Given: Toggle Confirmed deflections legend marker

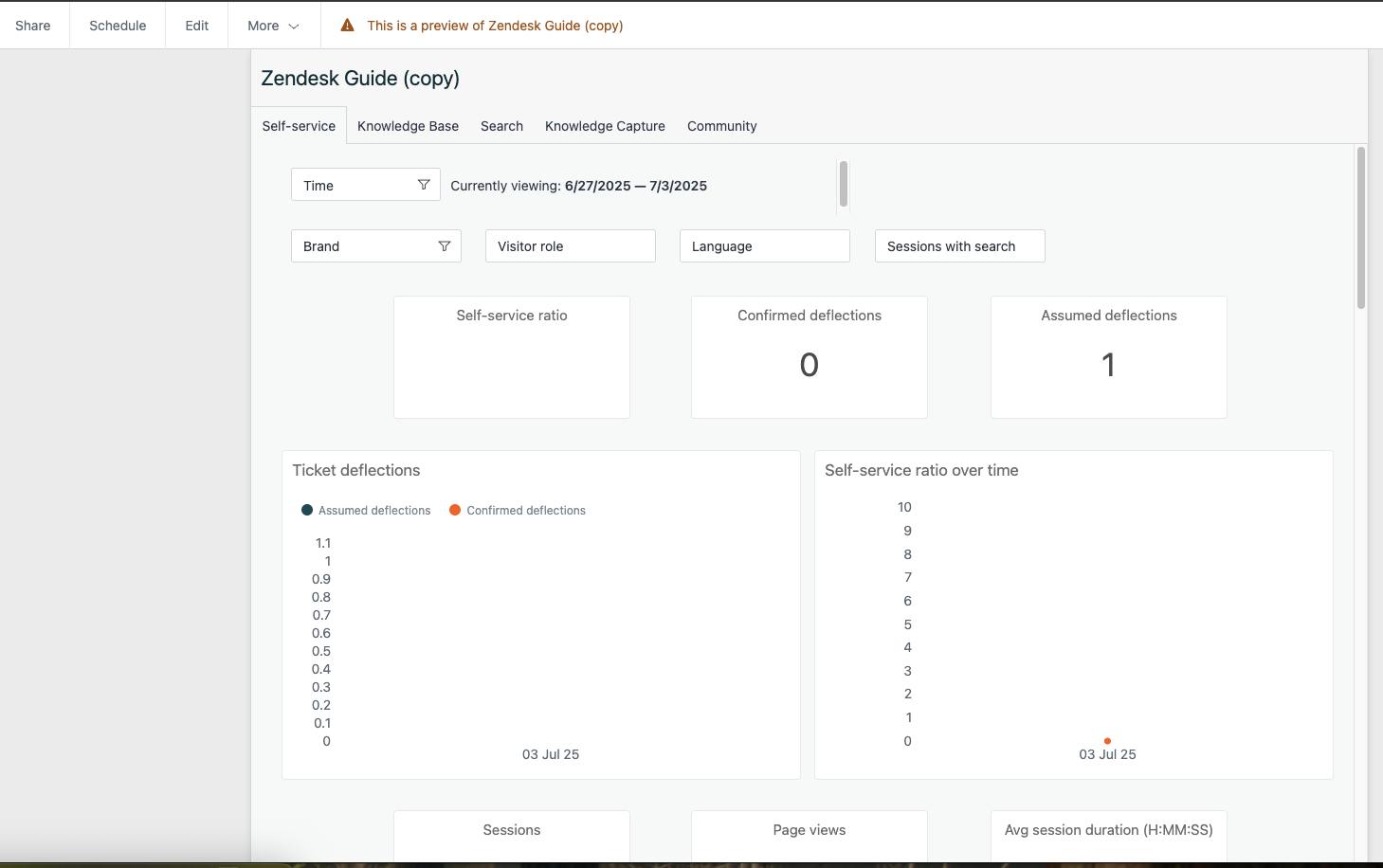Looking at the screenshot, I should (455, 511).
